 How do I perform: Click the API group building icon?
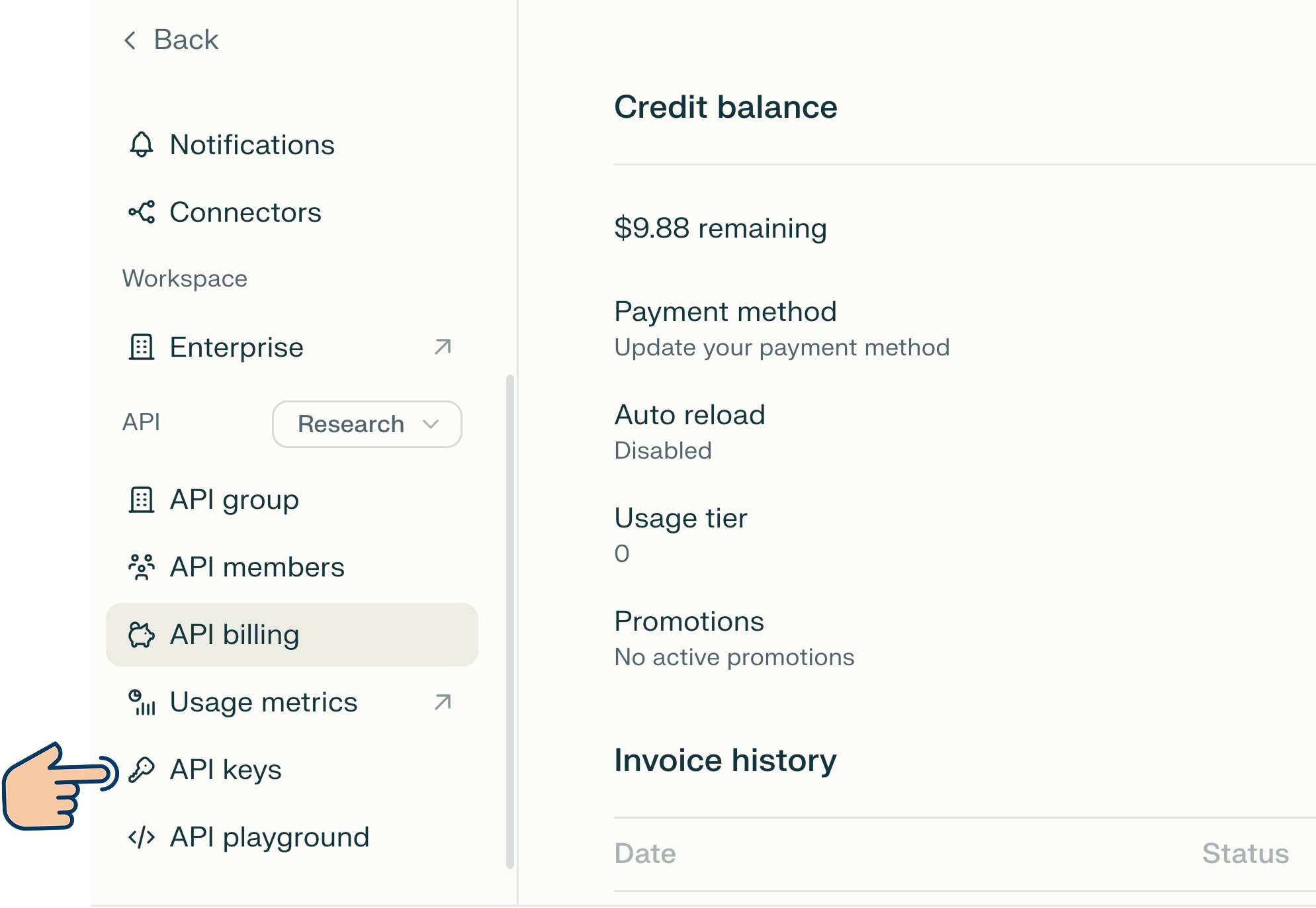141,500
